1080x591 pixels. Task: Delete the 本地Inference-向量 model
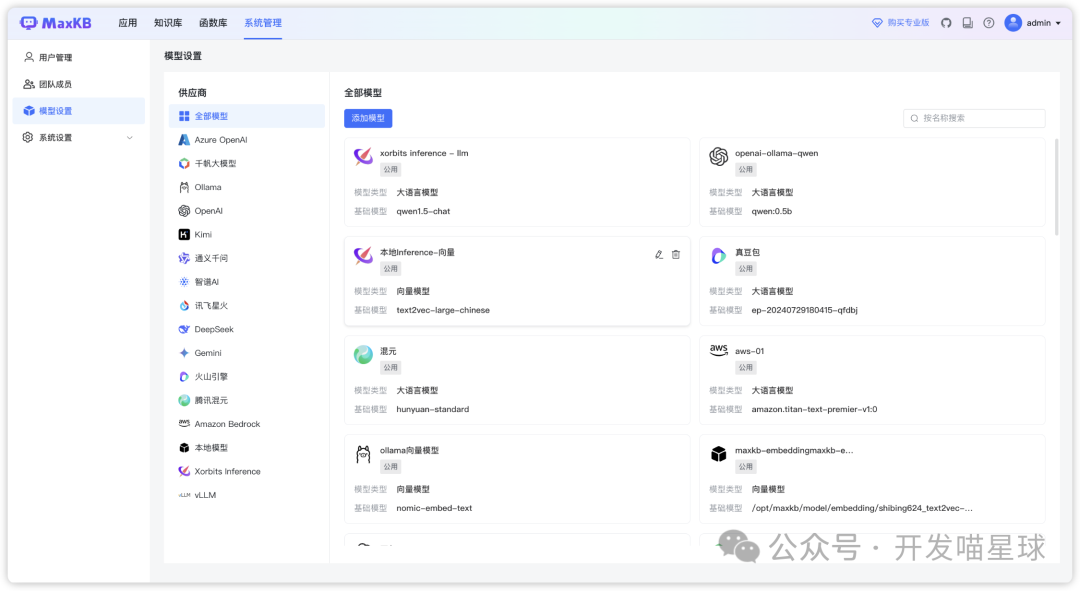(x=676, y=255)
